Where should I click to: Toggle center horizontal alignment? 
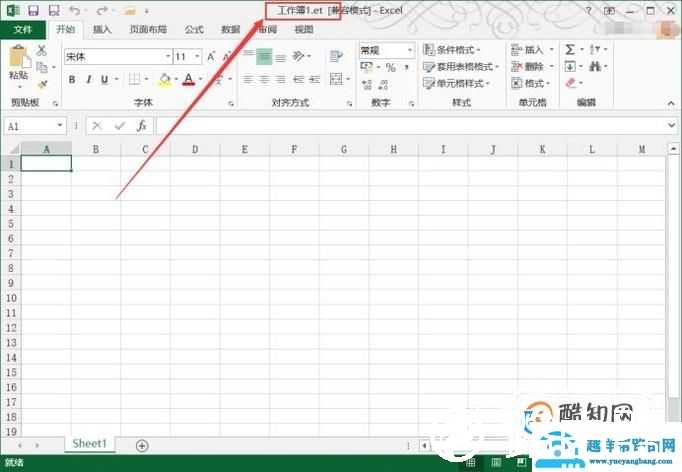pos(264,79)
